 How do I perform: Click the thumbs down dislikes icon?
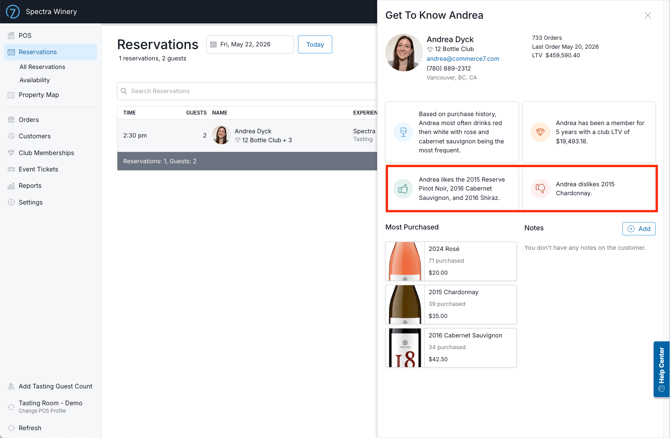point(540,189)
